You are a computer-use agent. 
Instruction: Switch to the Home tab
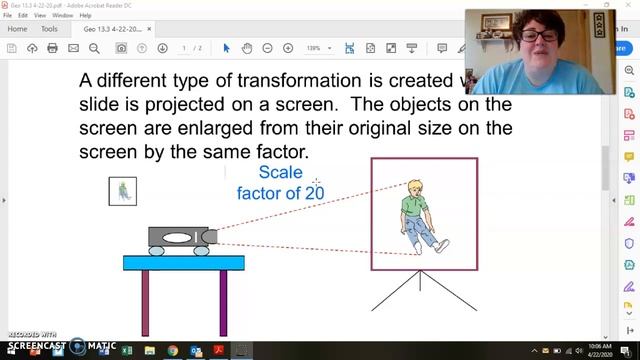(x=17, y=29)
